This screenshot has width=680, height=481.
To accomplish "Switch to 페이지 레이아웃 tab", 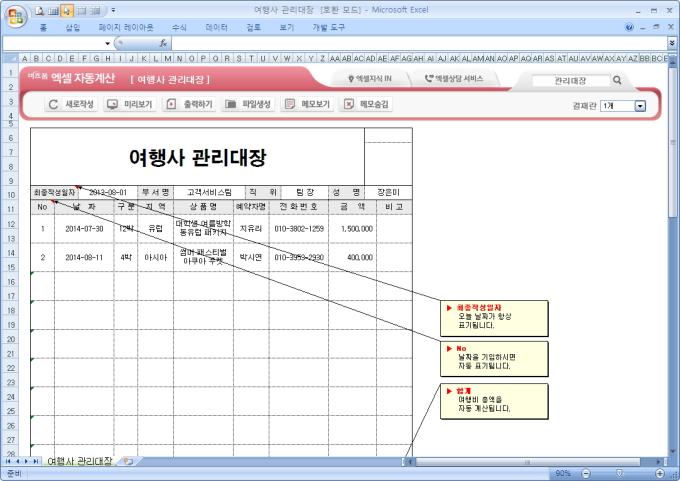I will pos(126,27).
